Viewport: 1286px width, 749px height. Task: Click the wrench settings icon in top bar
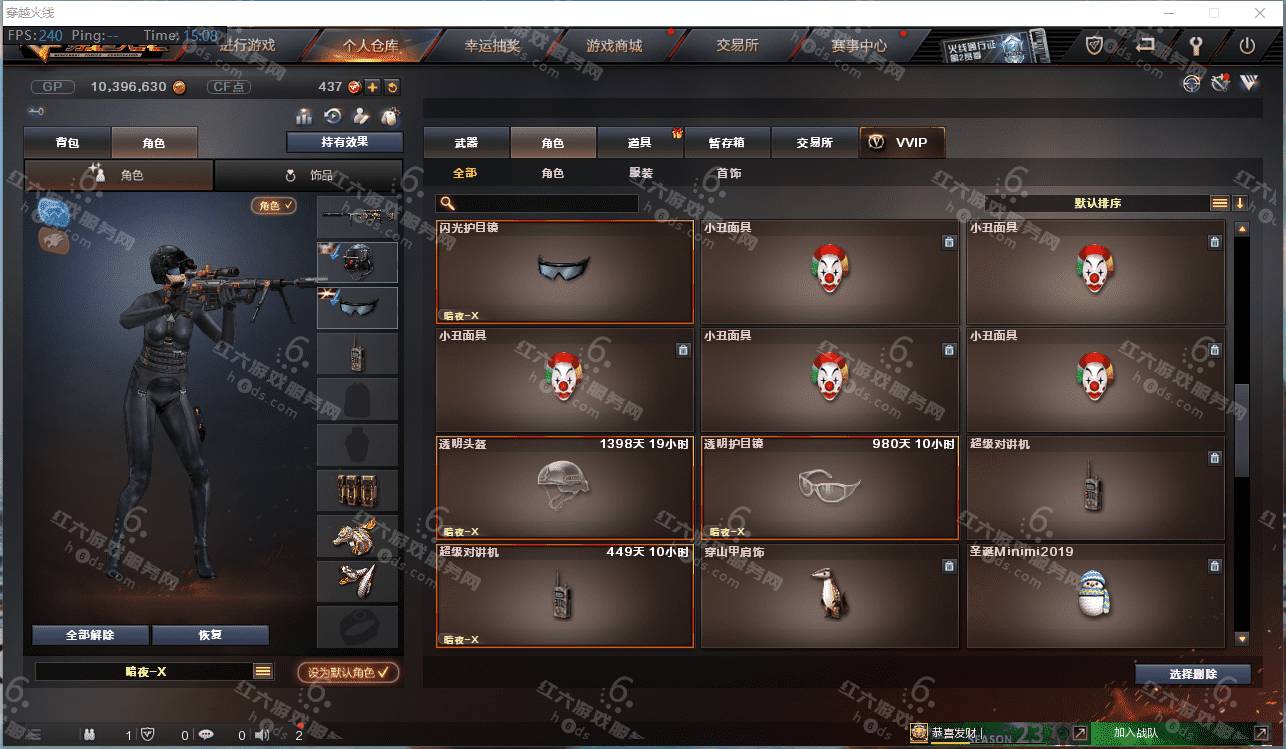pos(1196,45)
